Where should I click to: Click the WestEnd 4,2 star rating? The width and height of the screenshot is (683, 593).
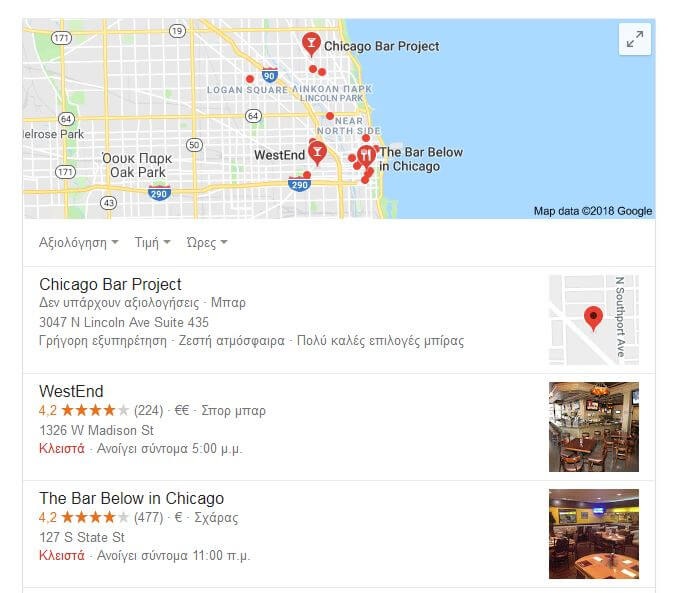coord(84,410)
